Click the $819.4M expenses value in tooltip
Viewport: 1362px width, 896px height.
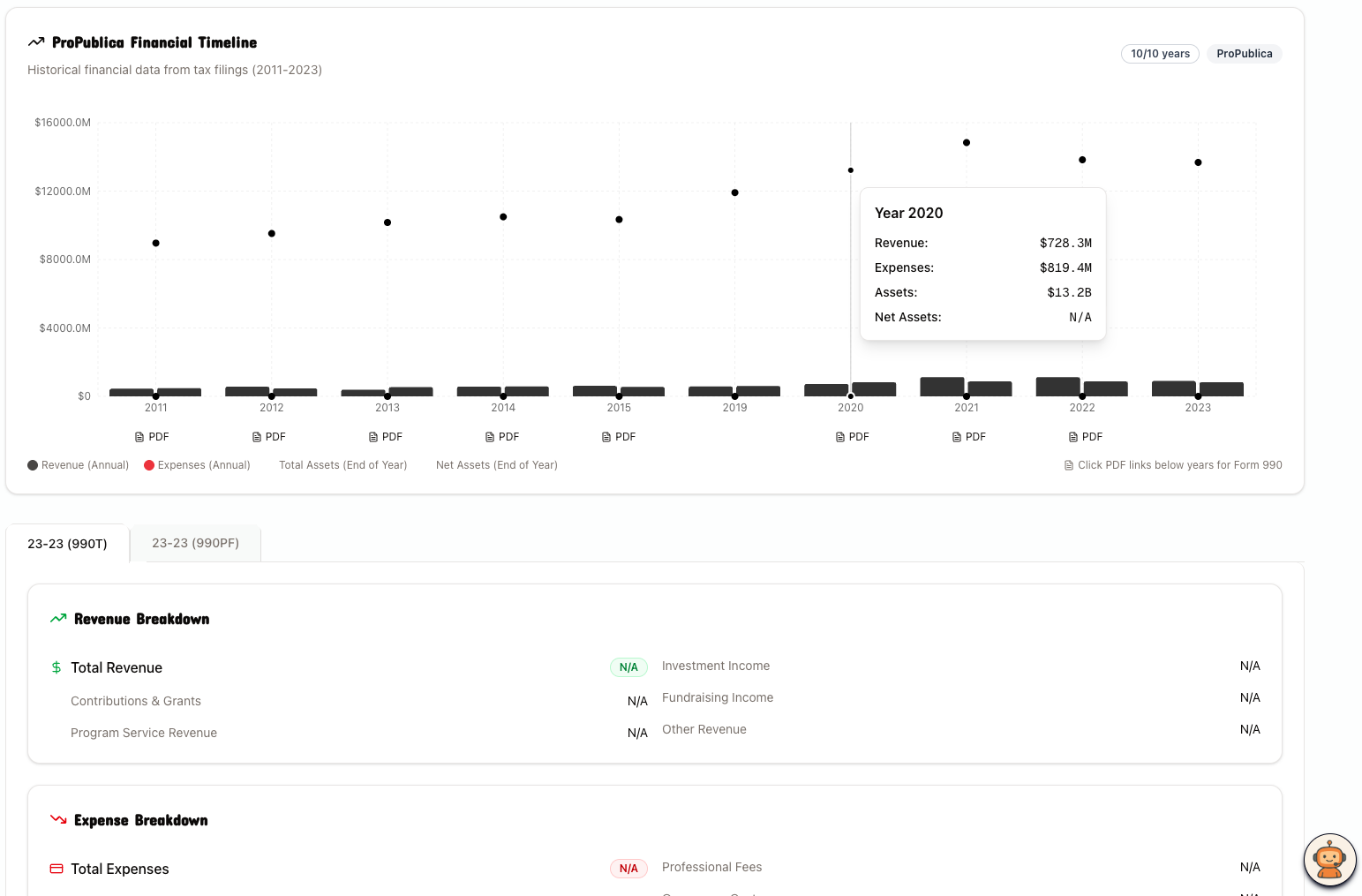pos(1065,267)
